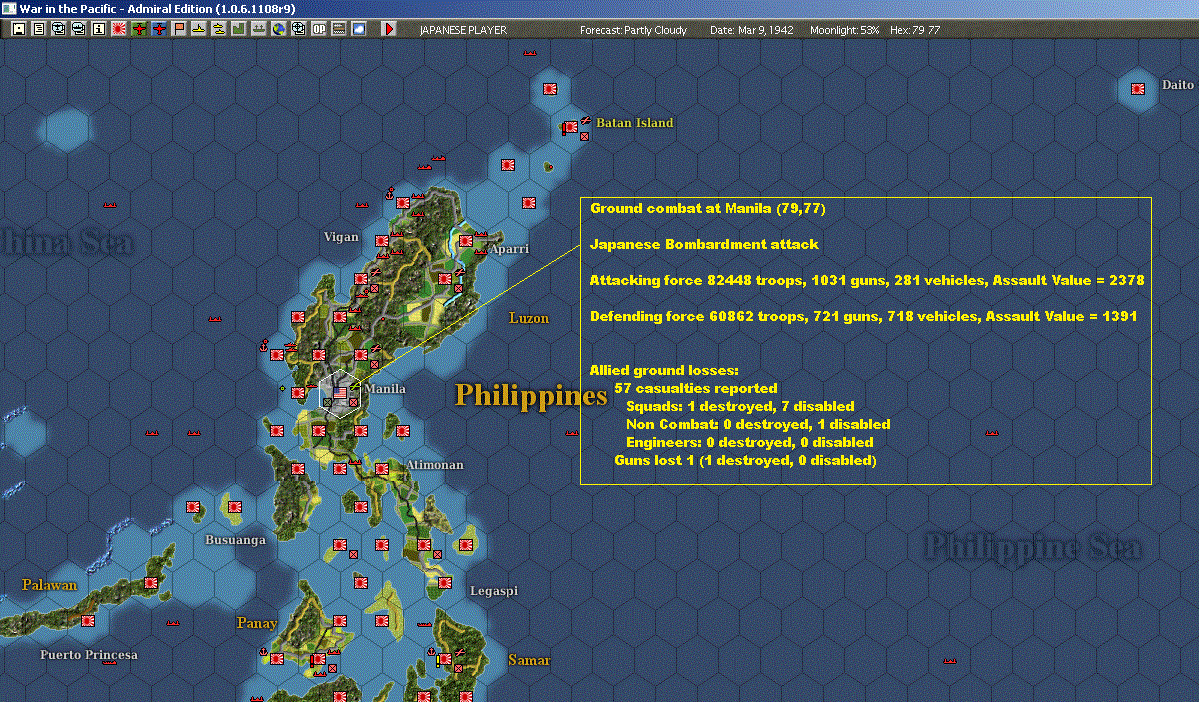Click the 'JAPANESE PLAYER' status text
The height and width of the screenshot is (702, 1199).
click(x=463, y=30)
